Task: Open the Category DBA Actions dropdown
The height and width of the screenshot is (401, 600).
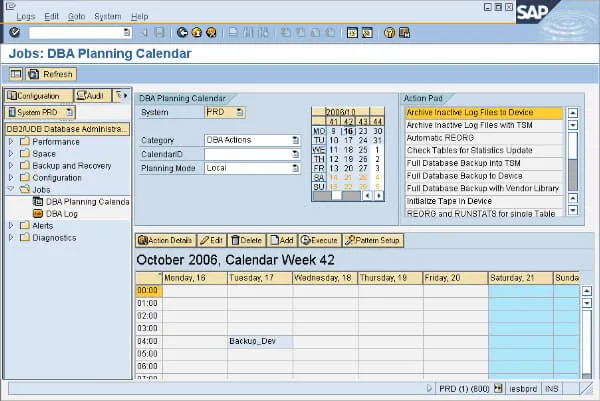Action: pos(295,140)
